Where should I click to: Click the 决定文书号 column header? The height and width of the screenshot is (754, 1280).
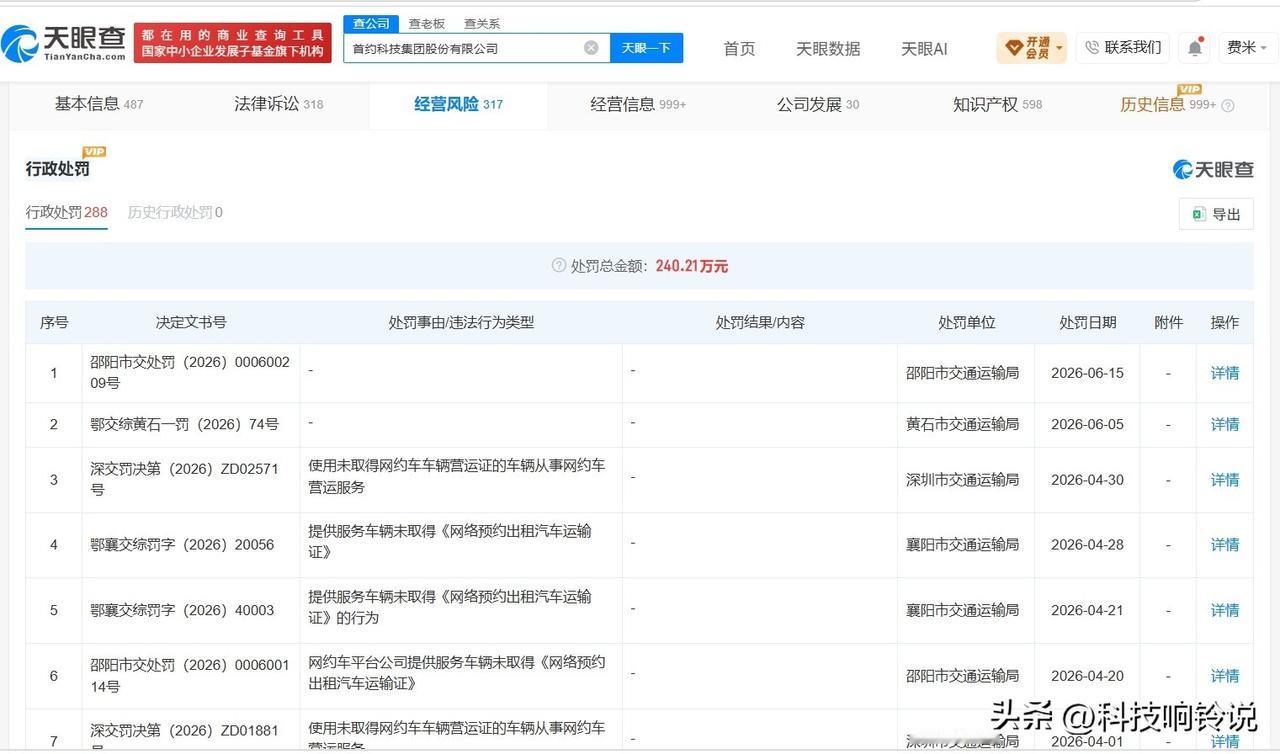(x=191, y=322)
